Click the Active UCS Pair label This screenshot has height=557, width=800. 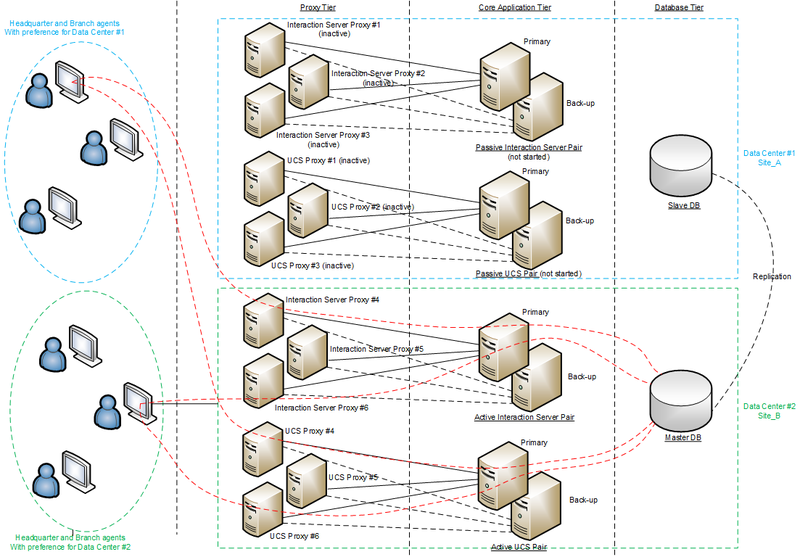coord(519,547)
